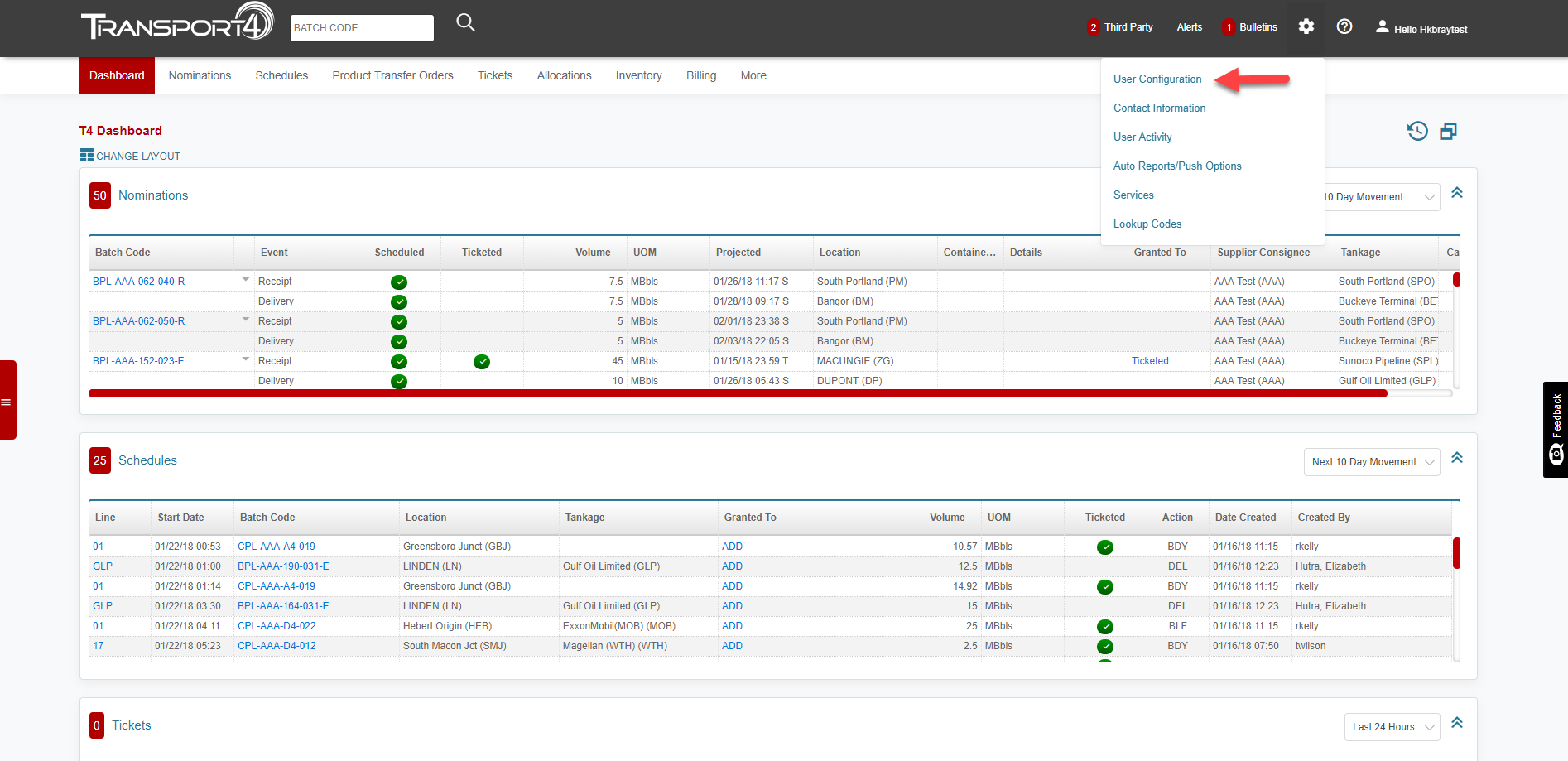Screen dimensions: 1568x761
Task: View dashboard history with the clock icon
Action: point(1417,131)
